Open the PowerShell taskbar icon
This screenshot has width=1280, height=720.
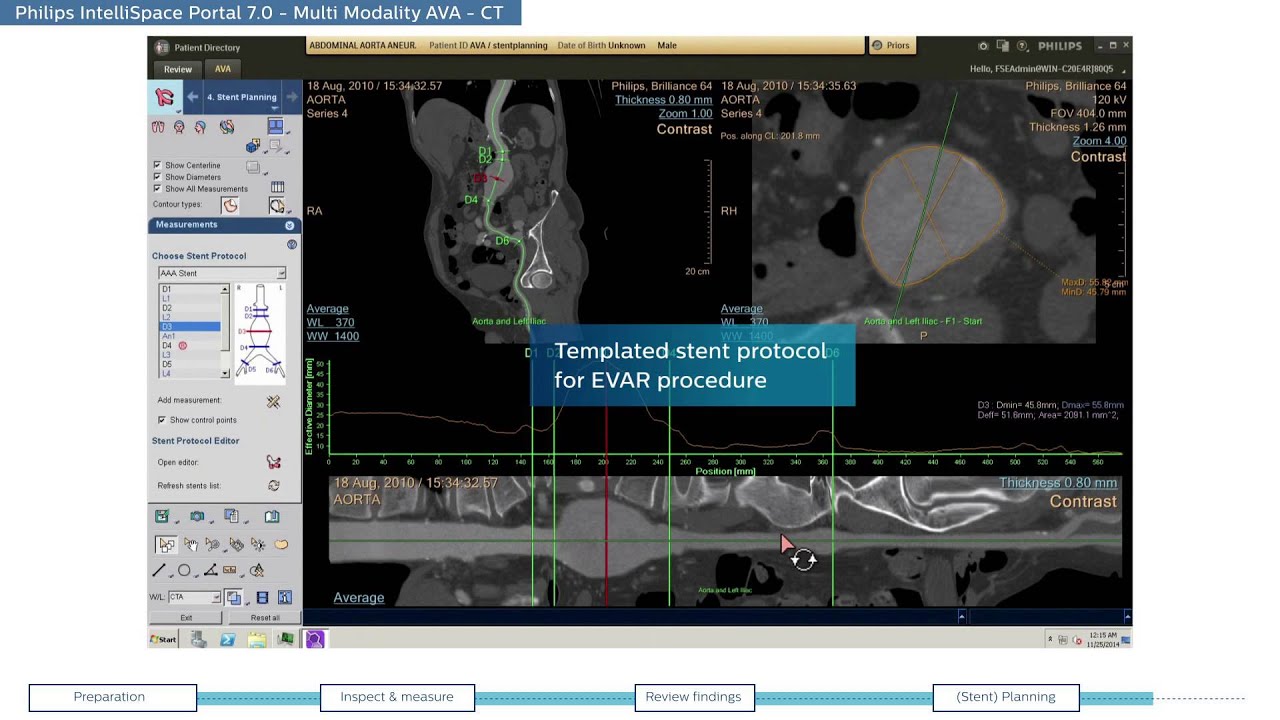(x=228, y=639)
